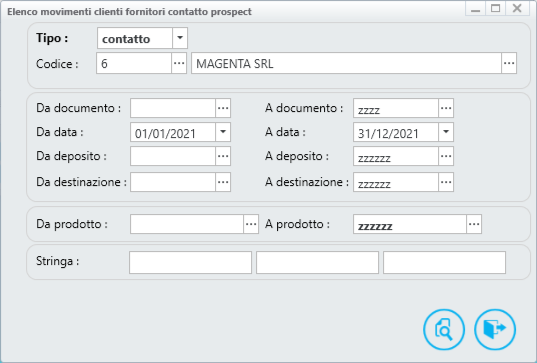The width and height of the screenshot is (537, 363).
Task: Click the Da destinazione input field
Action: 173,182
